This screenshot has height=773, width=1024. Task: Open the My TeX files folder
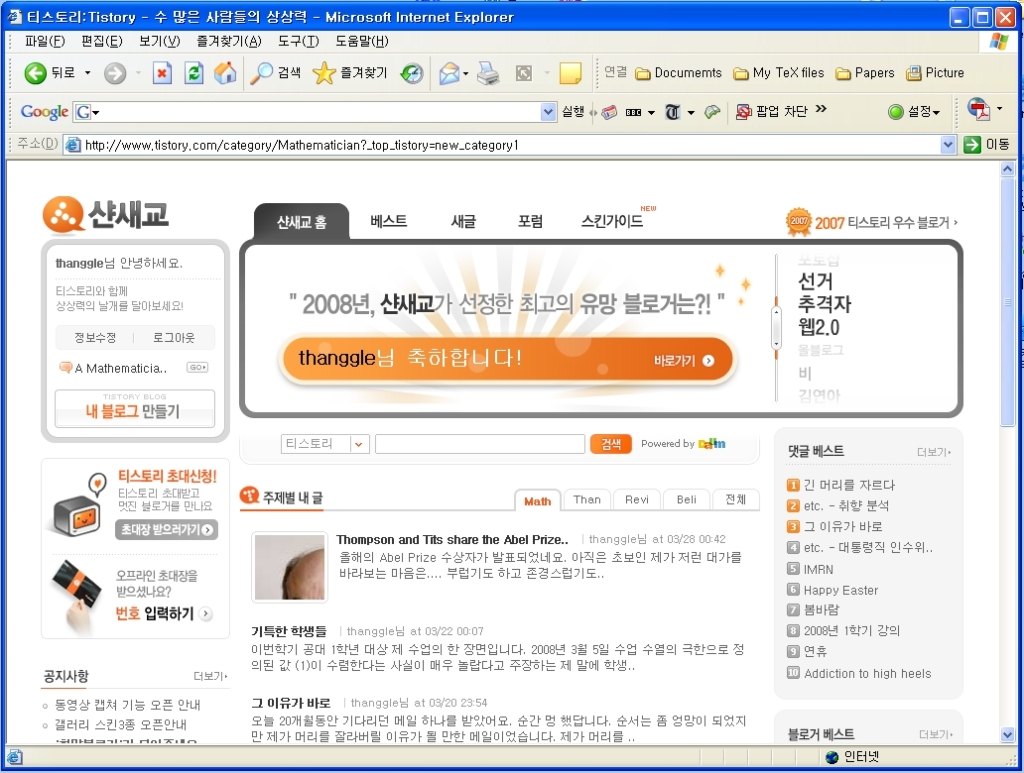[x=778, y=73]
